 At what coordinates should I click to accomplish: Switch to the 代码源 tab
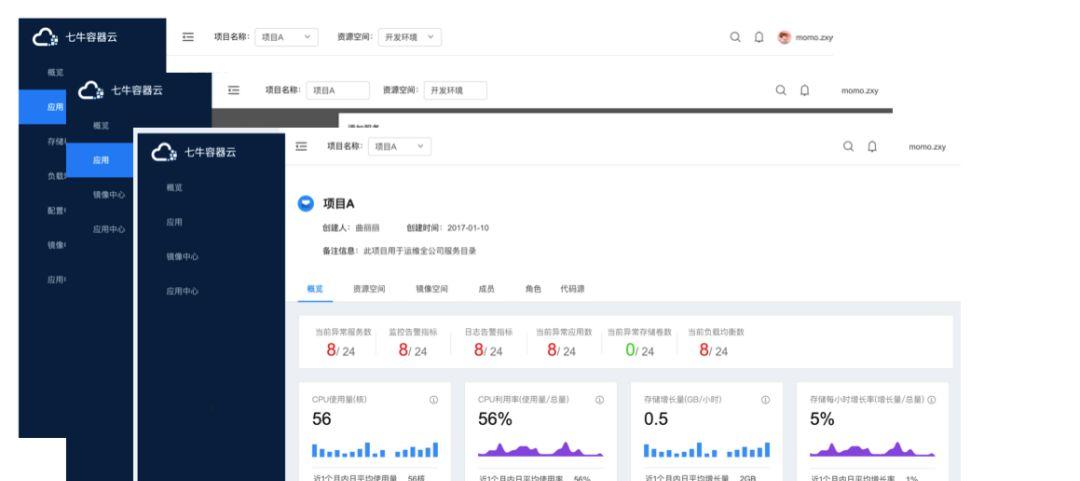pos(572,289)
